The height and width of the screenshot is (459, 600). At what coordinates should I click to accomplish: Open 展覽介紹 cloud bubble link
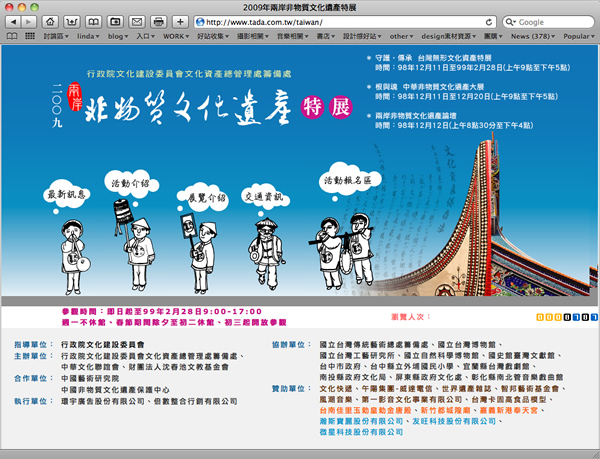click(205, 197)
